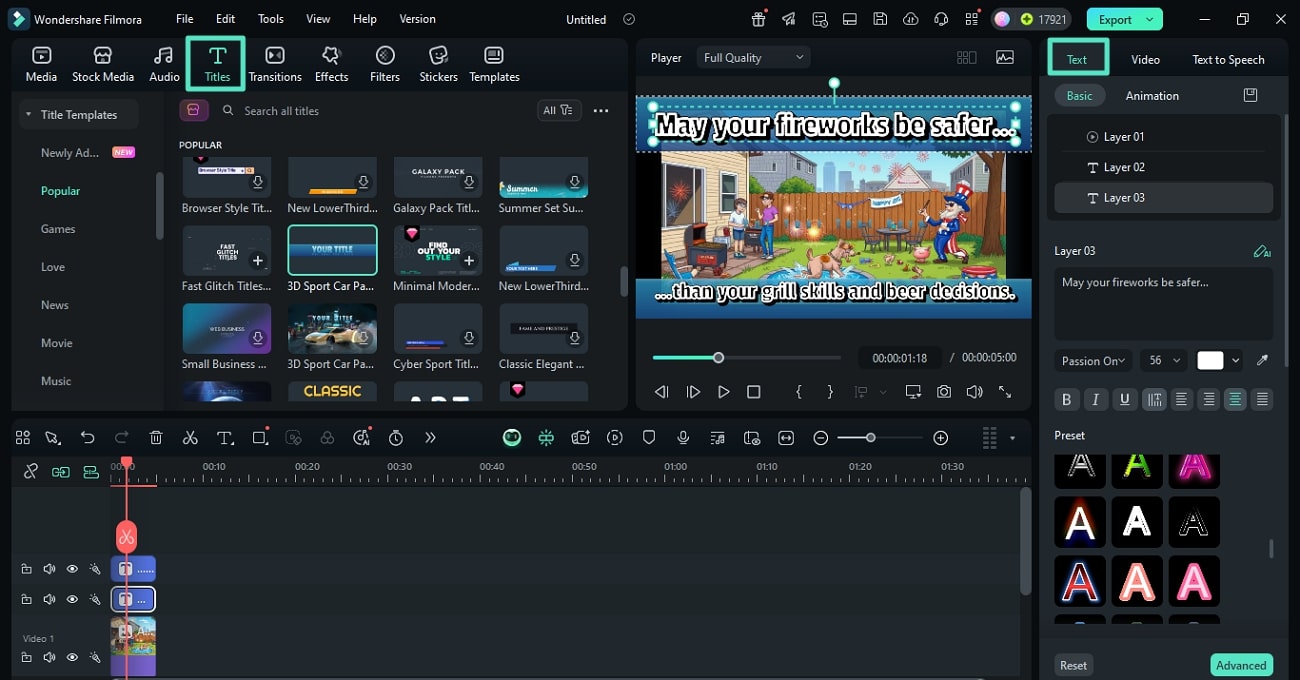Viewport: 1300px width, 680px height.
Task: Click the microphone voiceover icon
Action: pyautogui.click(x=683, y=438)
